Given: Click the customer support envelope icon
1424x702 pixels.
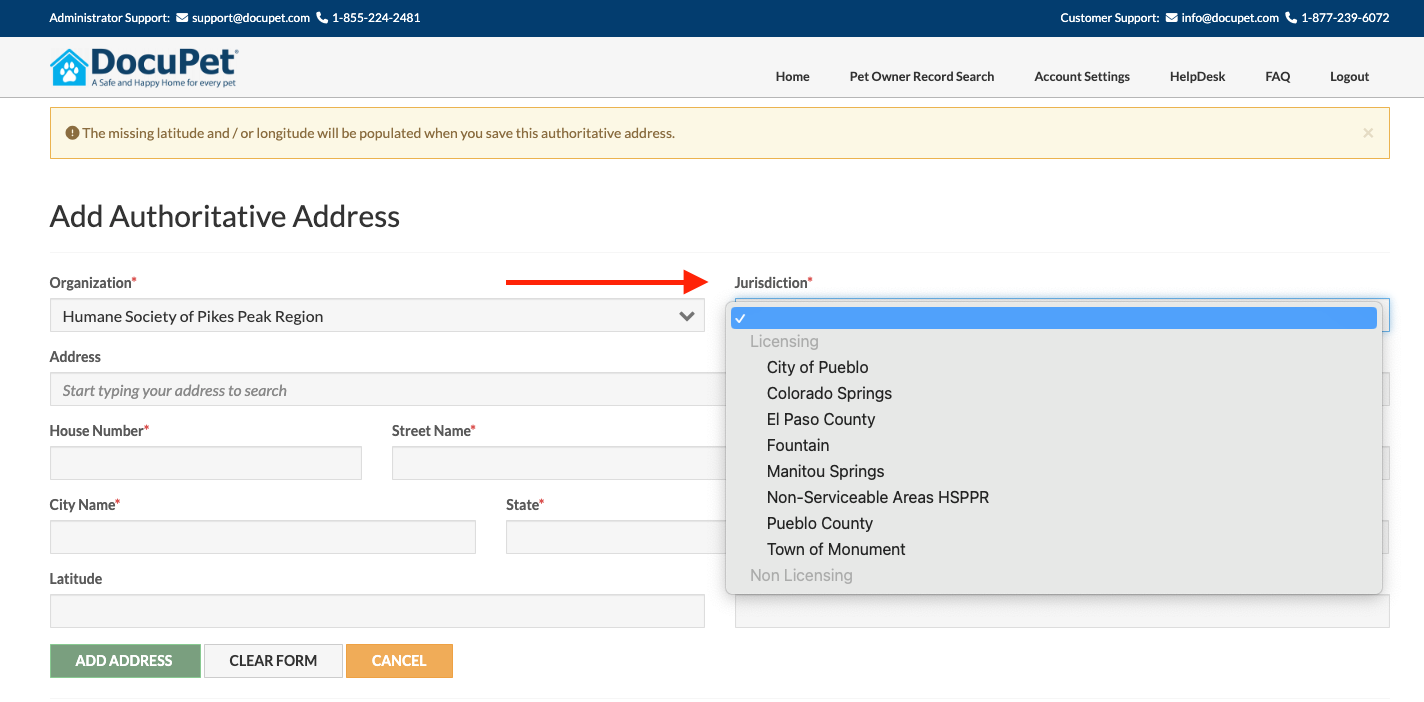Looking at the screenshot, I should (1171, 18).
